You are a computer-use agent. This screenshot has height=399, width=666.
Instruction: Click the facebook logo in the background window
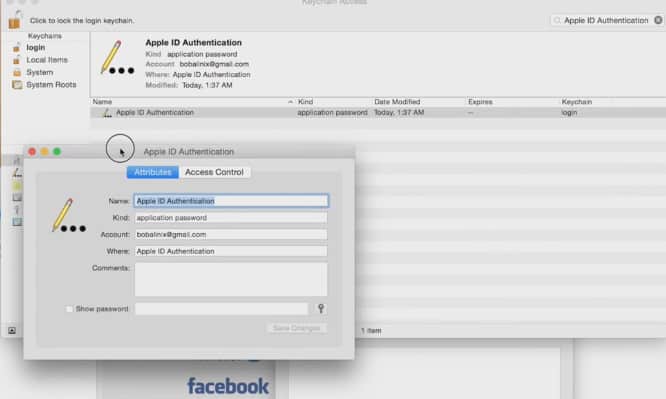click(x=228, y=386)
